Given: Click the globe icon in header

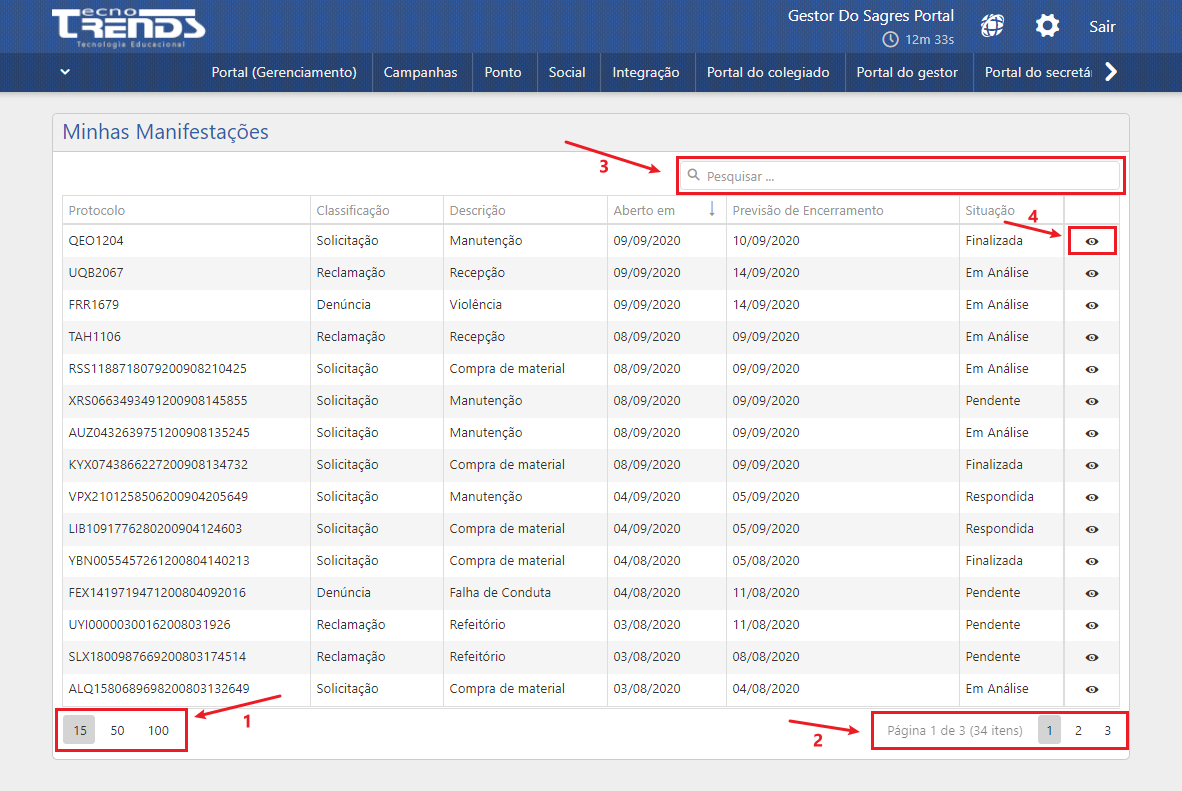Looking at the screenshot, I should coord(991,26).
